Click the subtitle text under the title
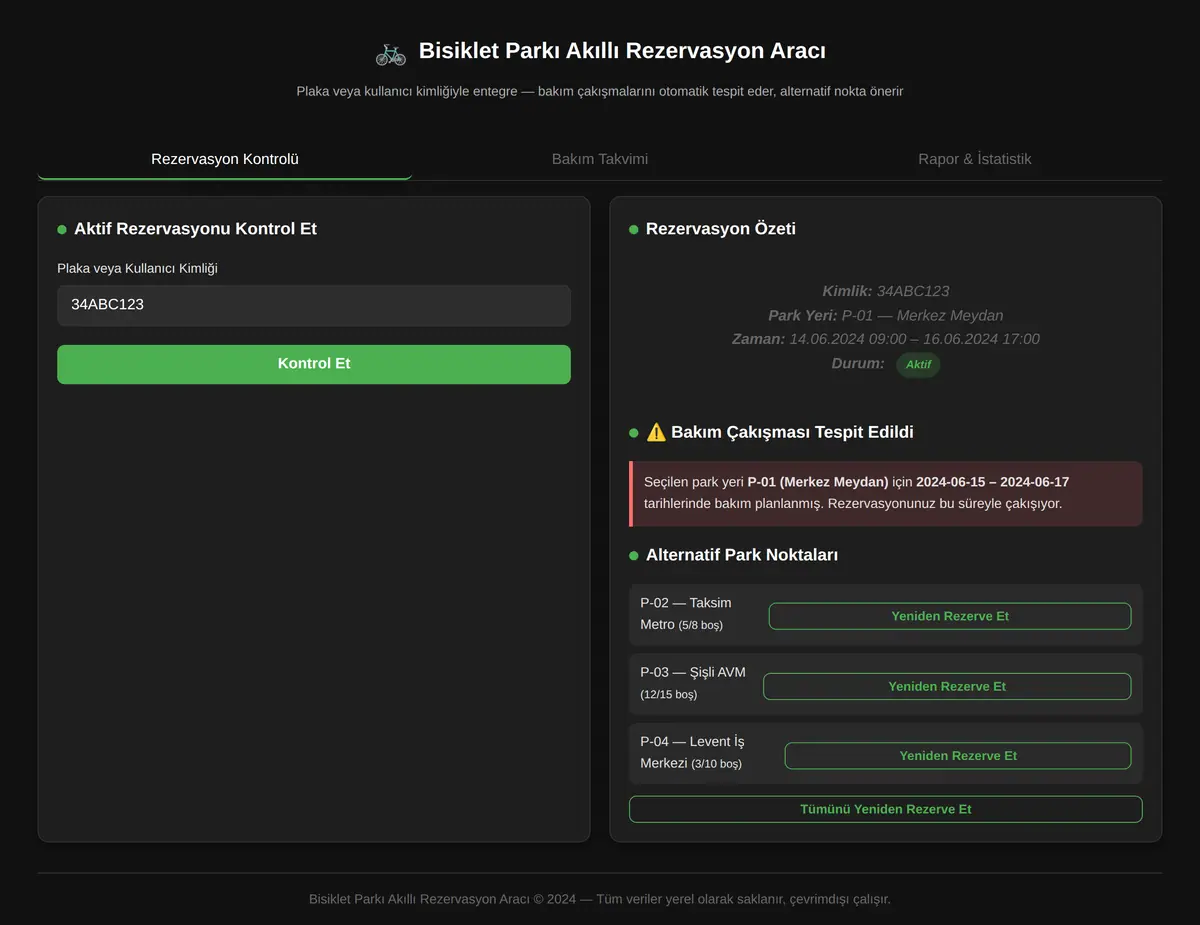This screenshot has height=925, width=1200. click(600, 91)
